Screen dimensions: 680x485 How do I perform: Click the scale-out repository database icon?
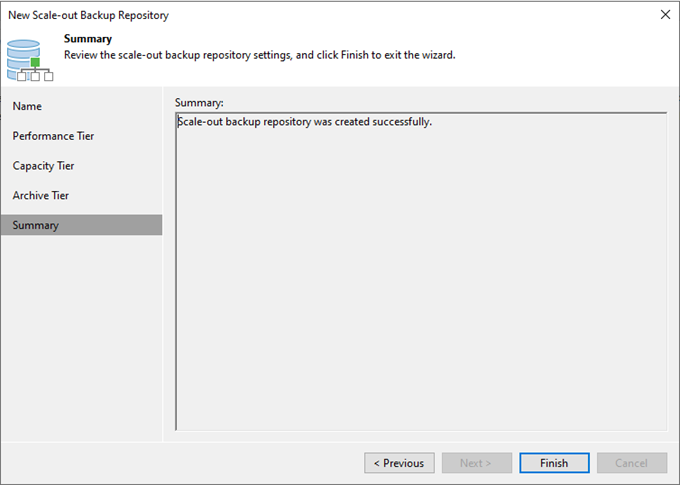coord(29,60)
